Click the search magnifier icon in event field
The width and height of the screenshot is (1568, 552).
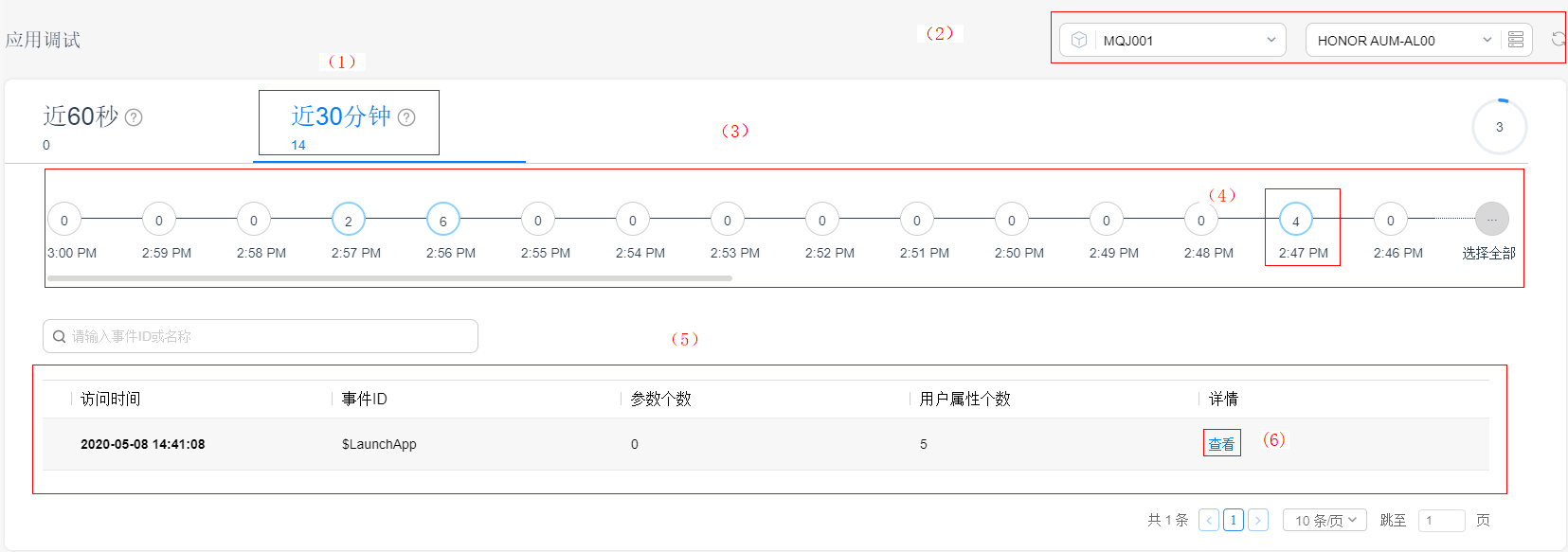pyautogui.click(x=59, y=336)
